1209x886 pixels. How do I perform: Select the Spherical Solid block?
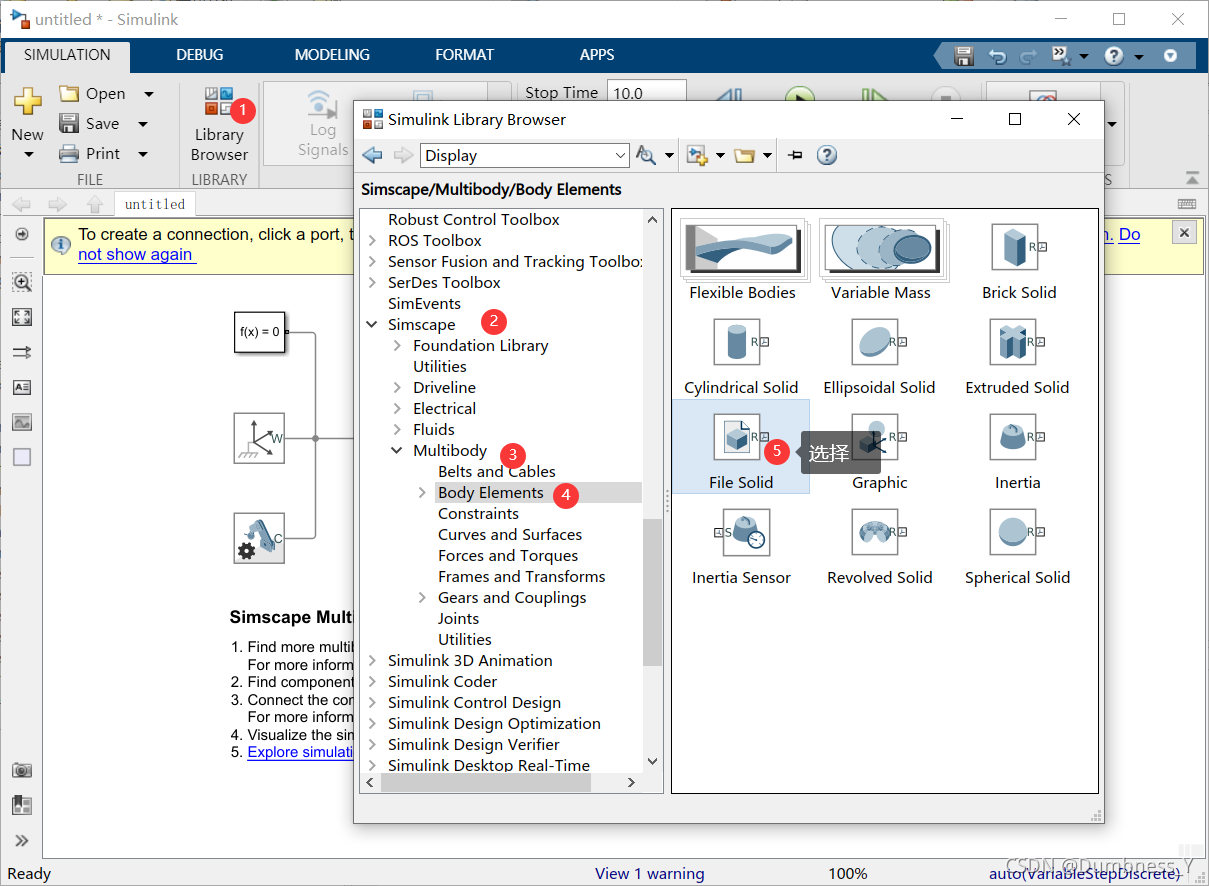[1018, 546]
